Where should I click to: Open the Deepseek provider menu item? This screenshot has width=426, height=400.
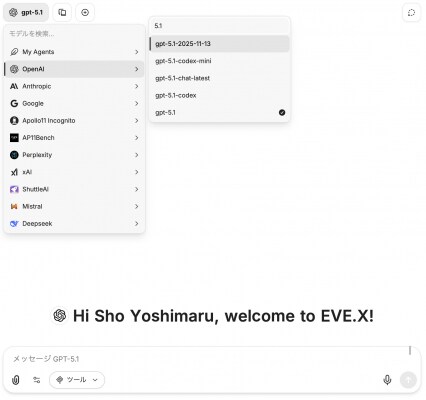tap(74, 224)
